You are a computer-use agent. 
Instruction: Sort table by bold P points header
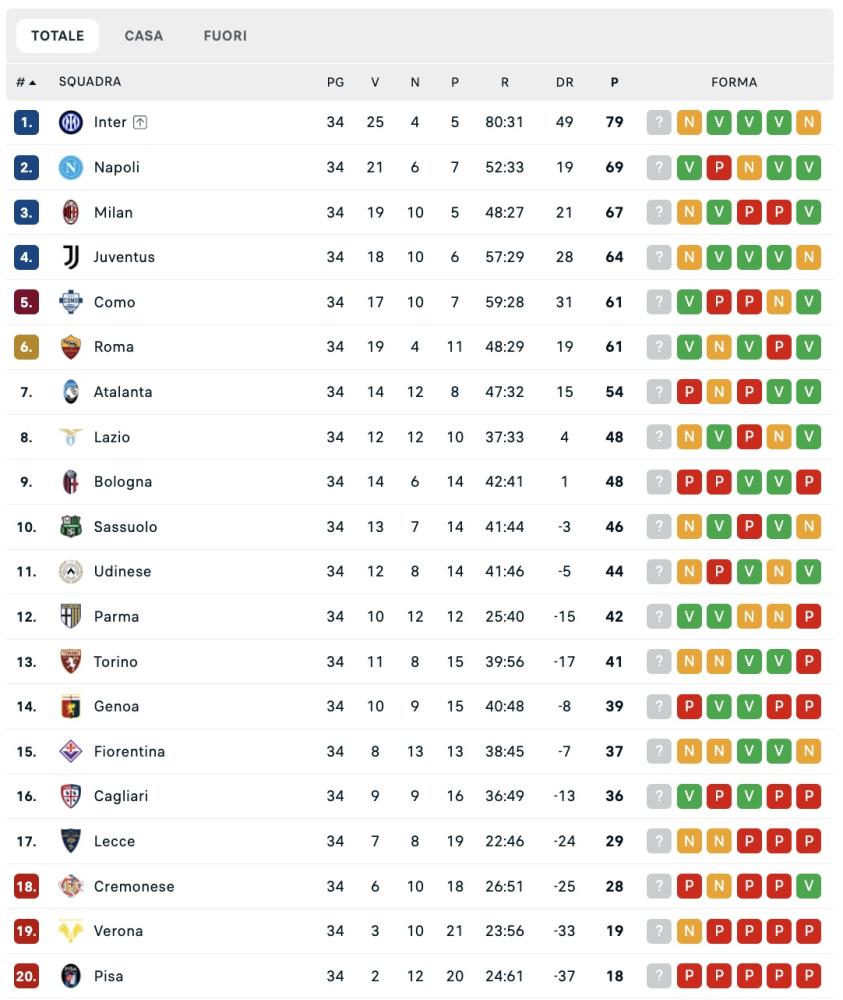coord(614,82)
